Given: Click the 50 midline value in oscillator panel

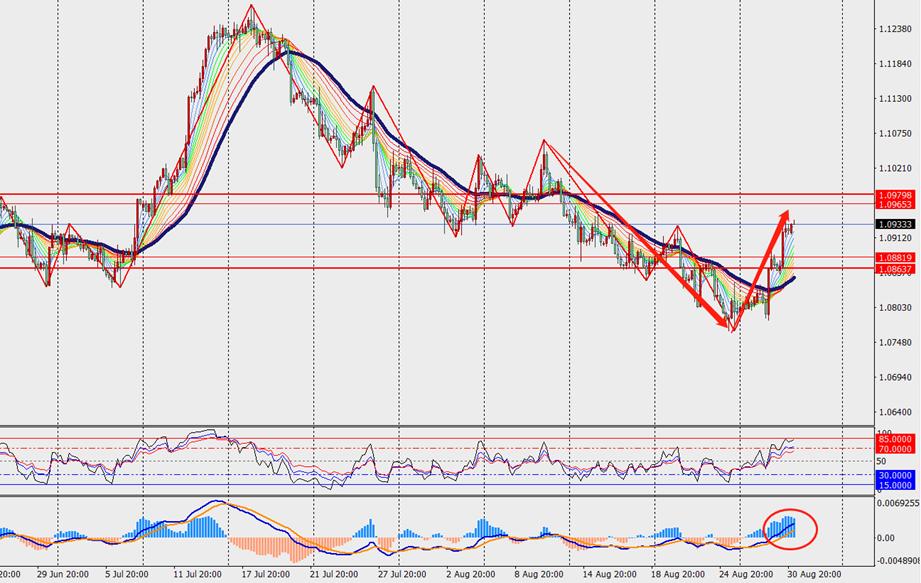Looking at the screenshot, I should pos(881,462).
